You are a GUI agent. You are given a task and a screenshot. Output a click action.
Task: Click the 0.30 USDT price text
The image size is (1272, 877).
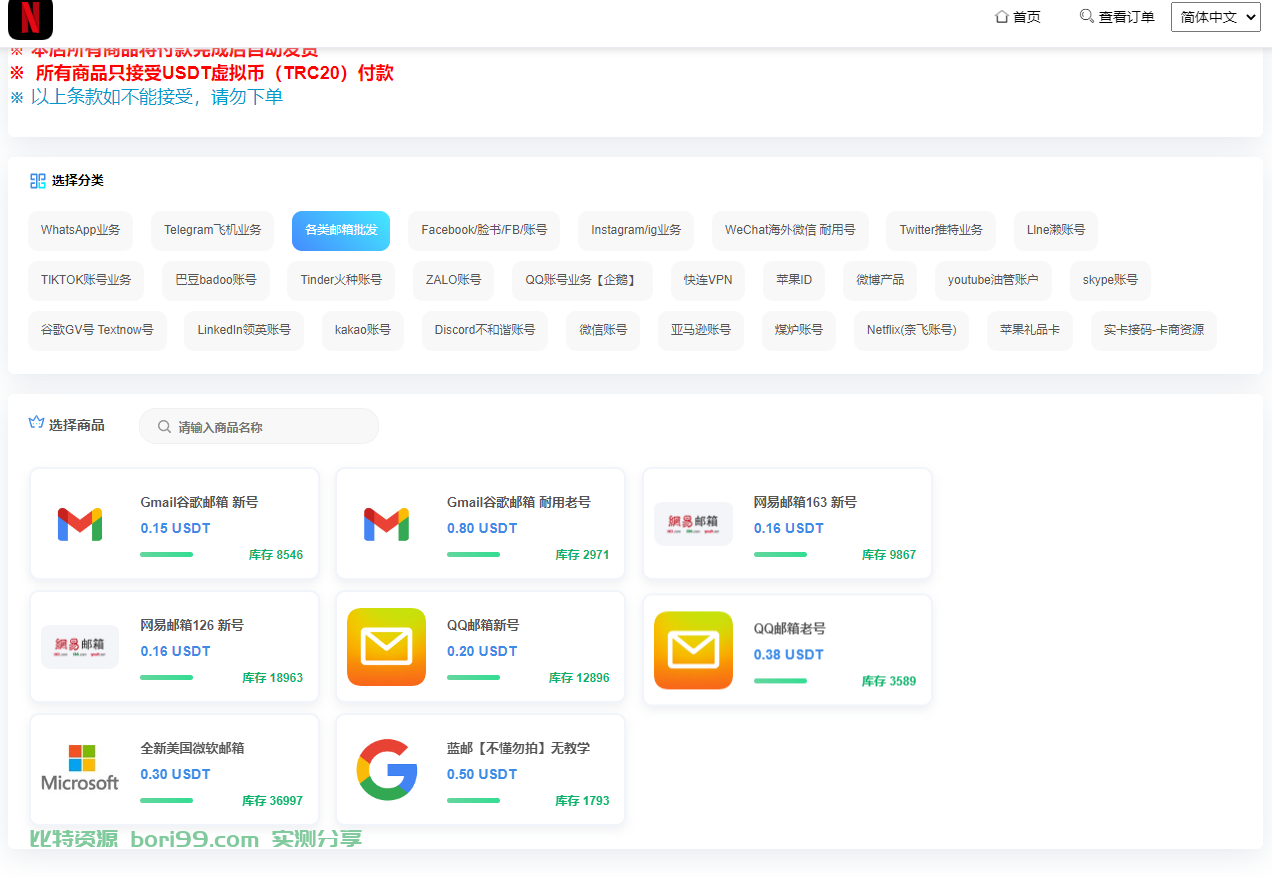[x=175, y=774]
